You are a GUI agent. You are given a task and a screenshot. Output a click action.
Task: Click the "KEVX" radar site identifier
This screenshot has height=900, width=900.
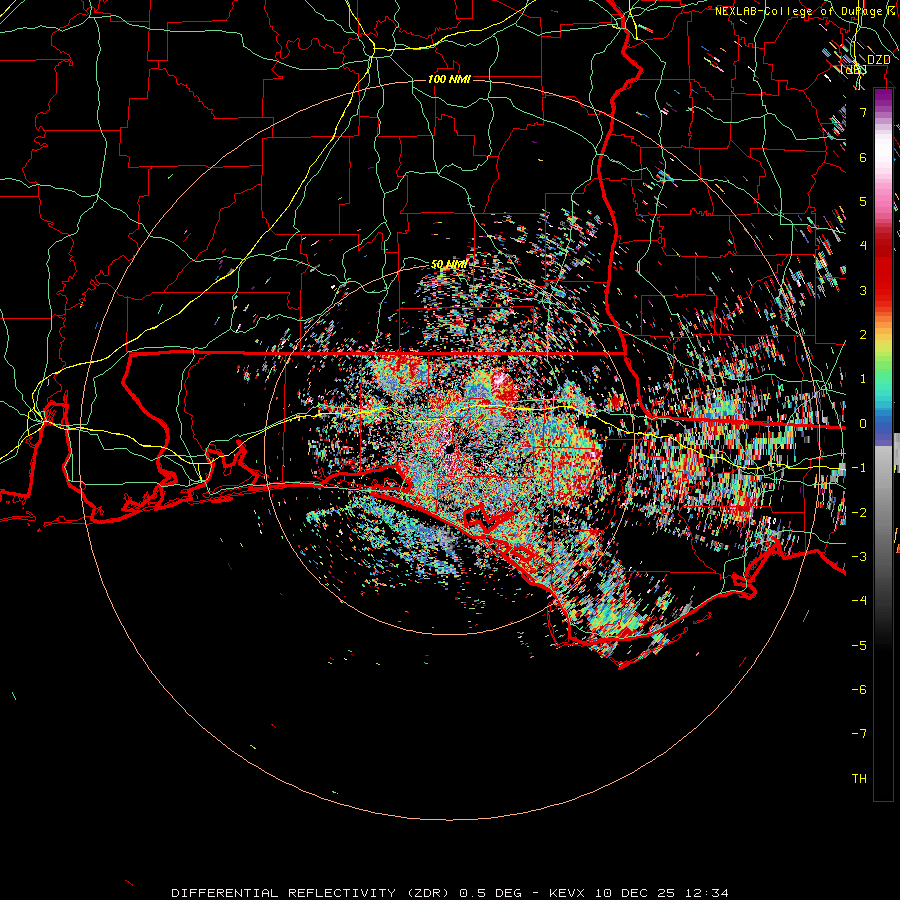[x=567, y=893]
